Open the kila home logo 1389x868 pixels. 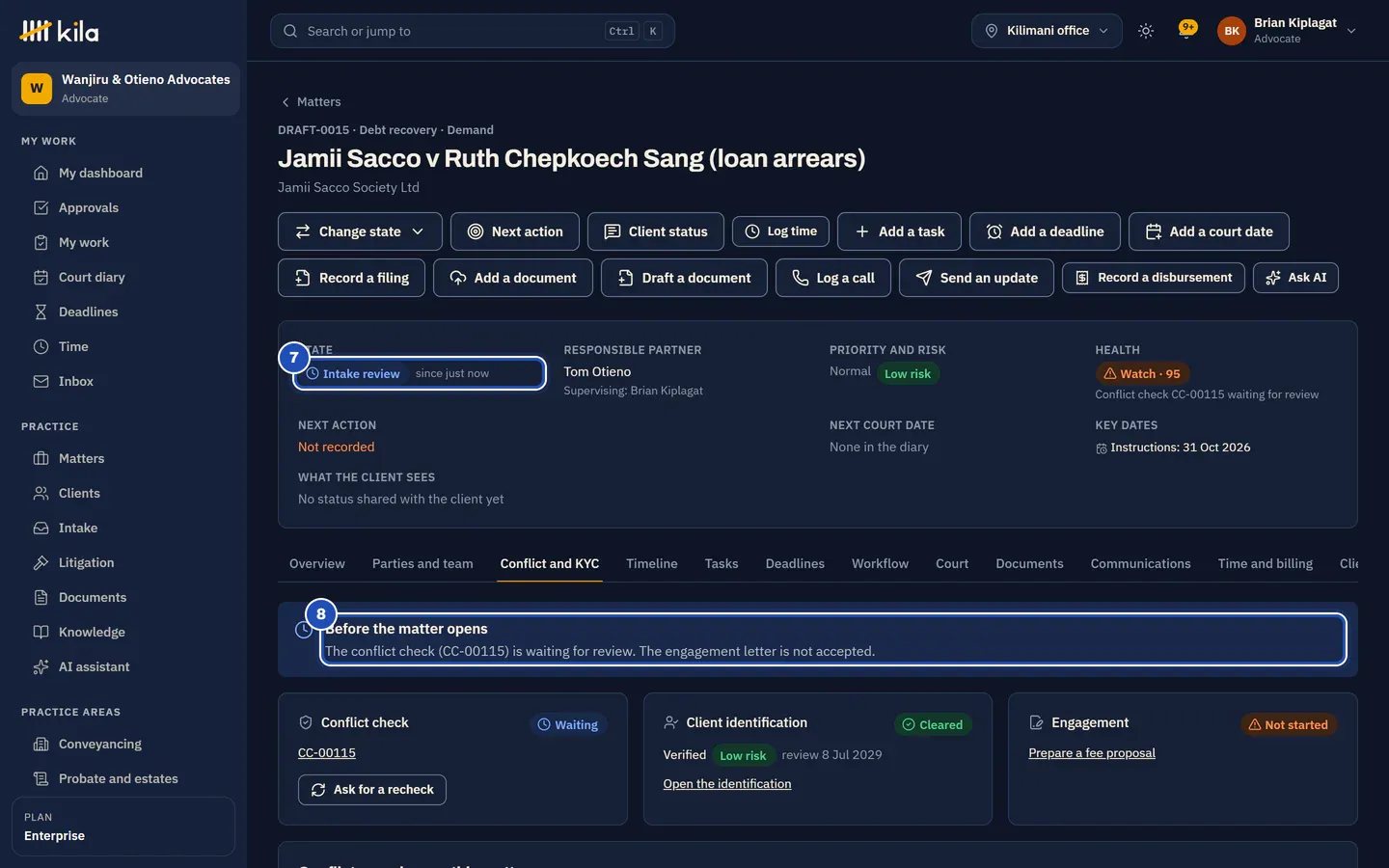pyautogui.click(x=59, y=31)
